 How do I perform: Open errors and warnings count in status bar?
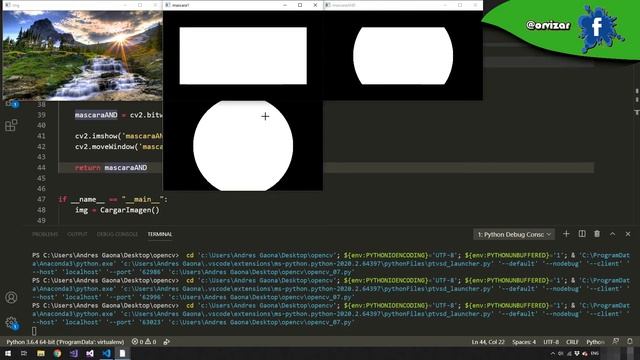(x=144, y=342)
